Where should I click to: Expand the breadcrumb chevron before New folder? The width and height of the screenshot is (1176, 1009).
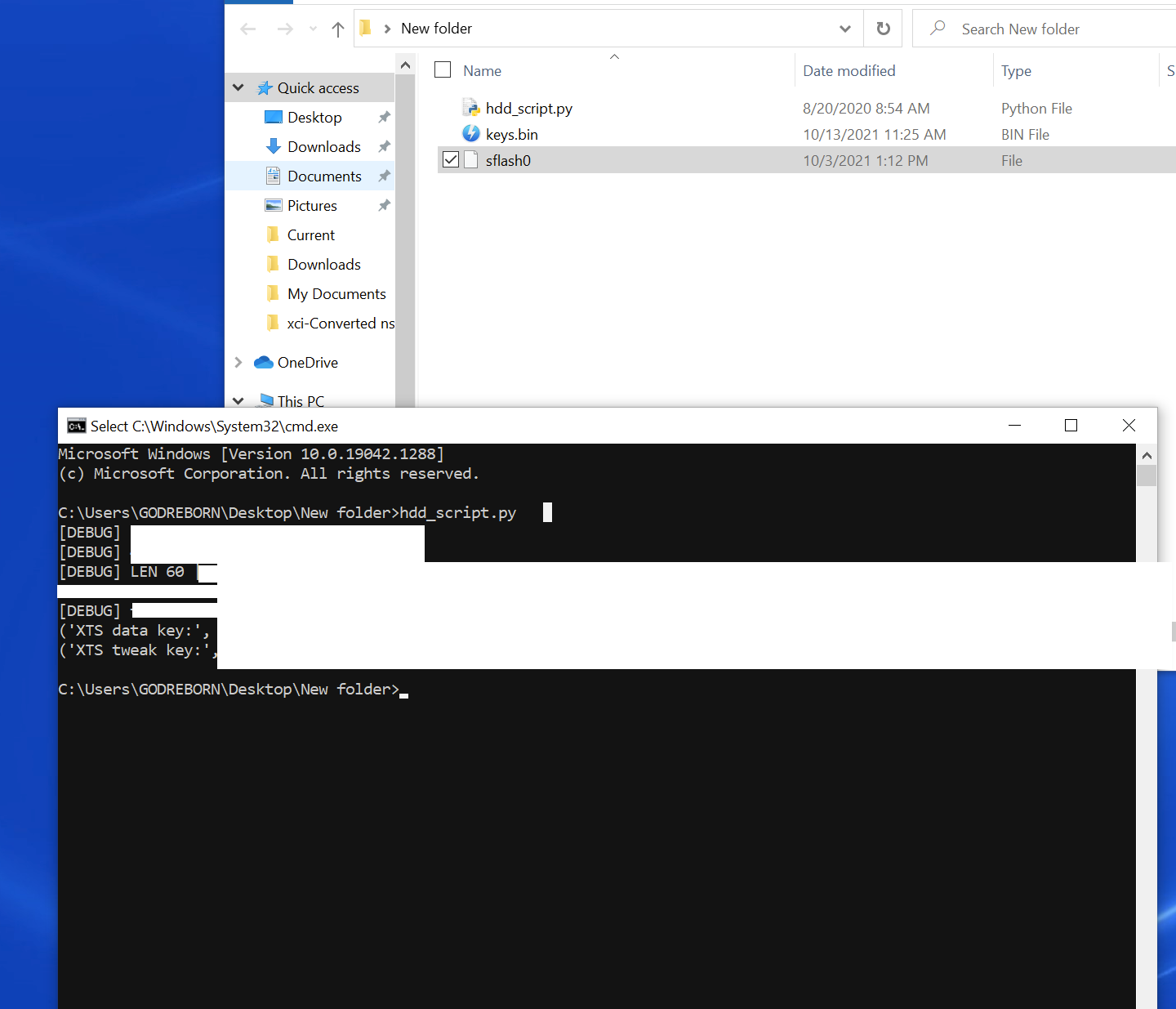pyautogui.click(x=387, y=29)
